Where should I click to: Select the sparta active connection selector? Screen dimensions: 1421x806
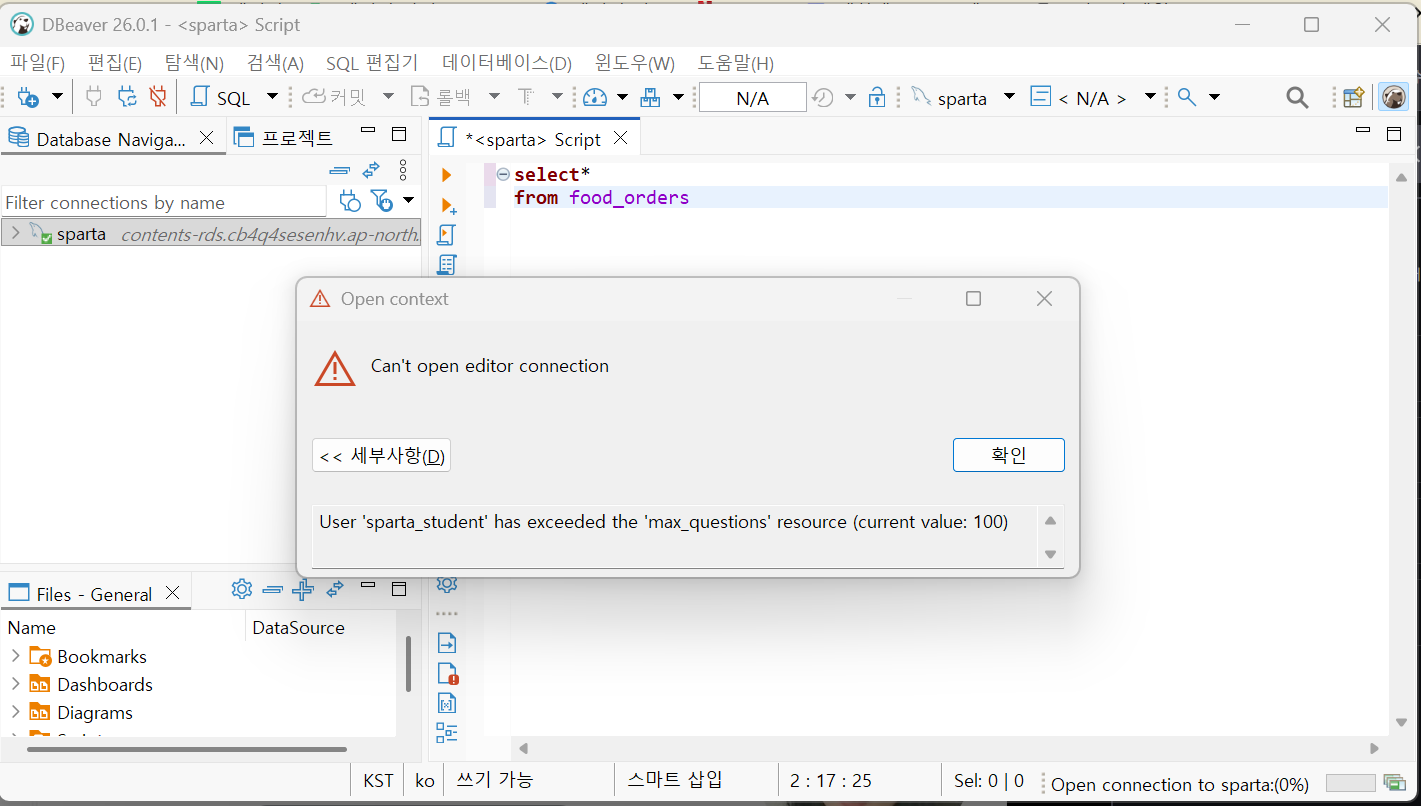click(950, 98)
